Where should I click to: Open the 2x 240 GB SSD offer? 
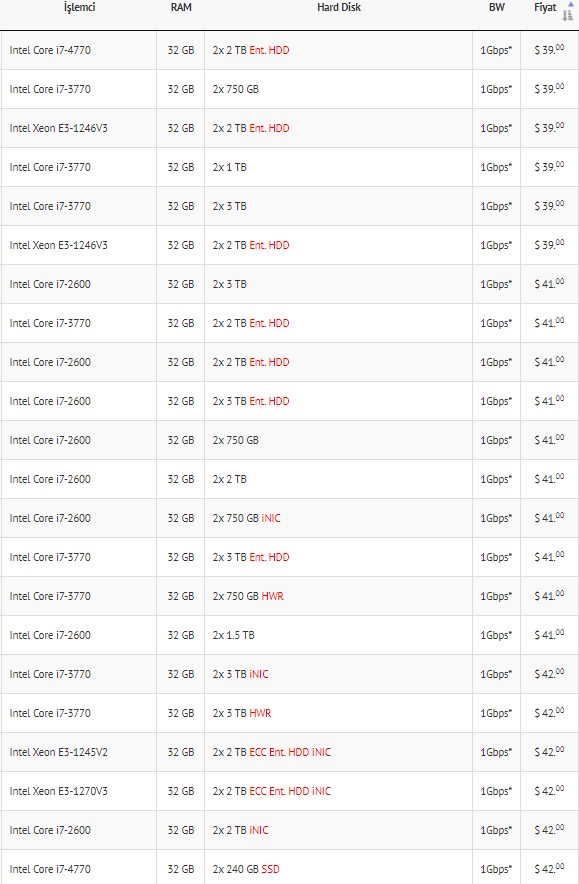click(x=289, y=869)
